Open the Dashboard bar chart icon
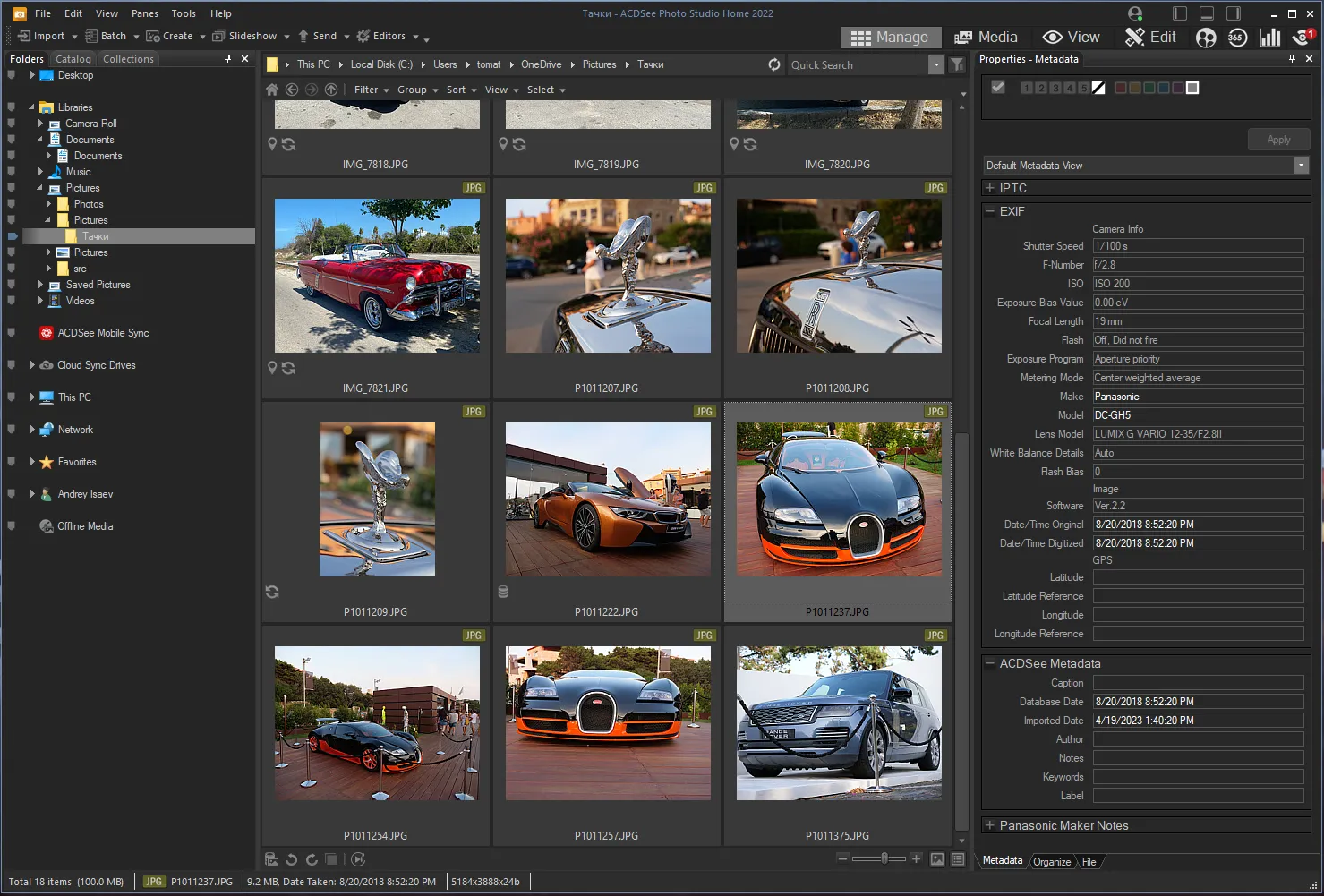 [1269, 38]
